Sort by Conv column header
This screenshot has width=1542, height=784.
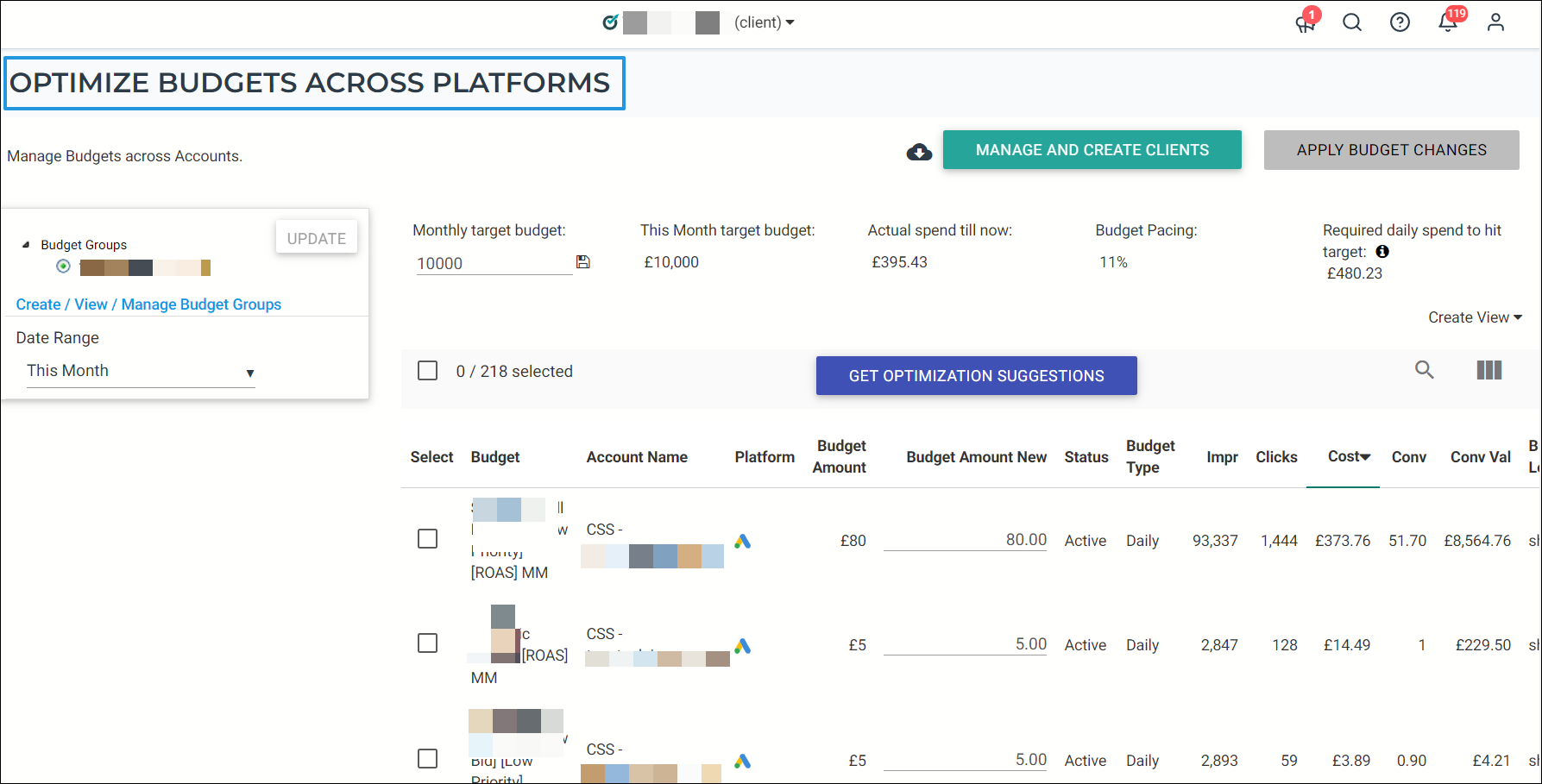coord(1408,457)
